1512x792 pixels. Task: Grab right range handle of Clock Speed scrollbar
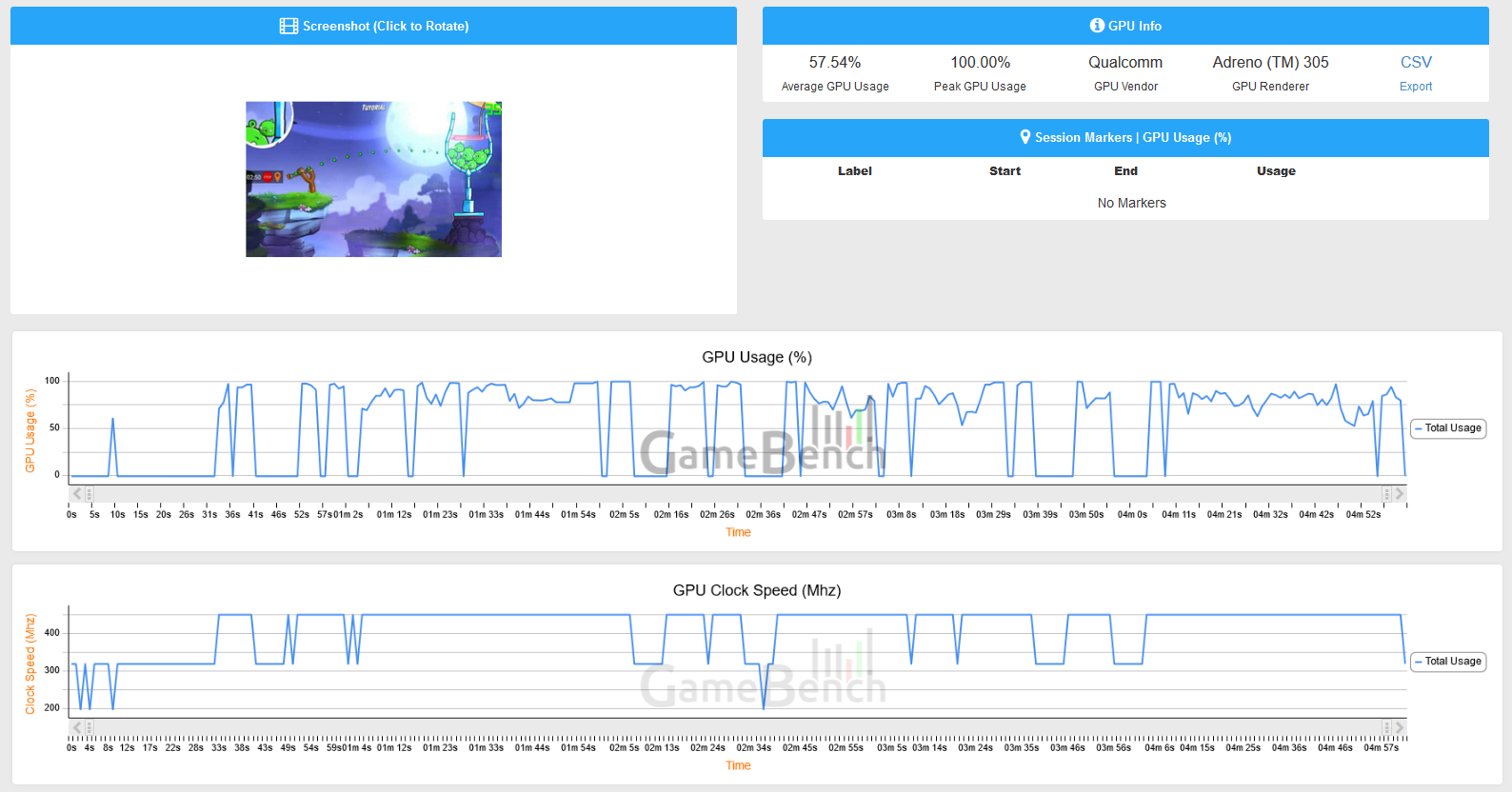click(1387, 727)
